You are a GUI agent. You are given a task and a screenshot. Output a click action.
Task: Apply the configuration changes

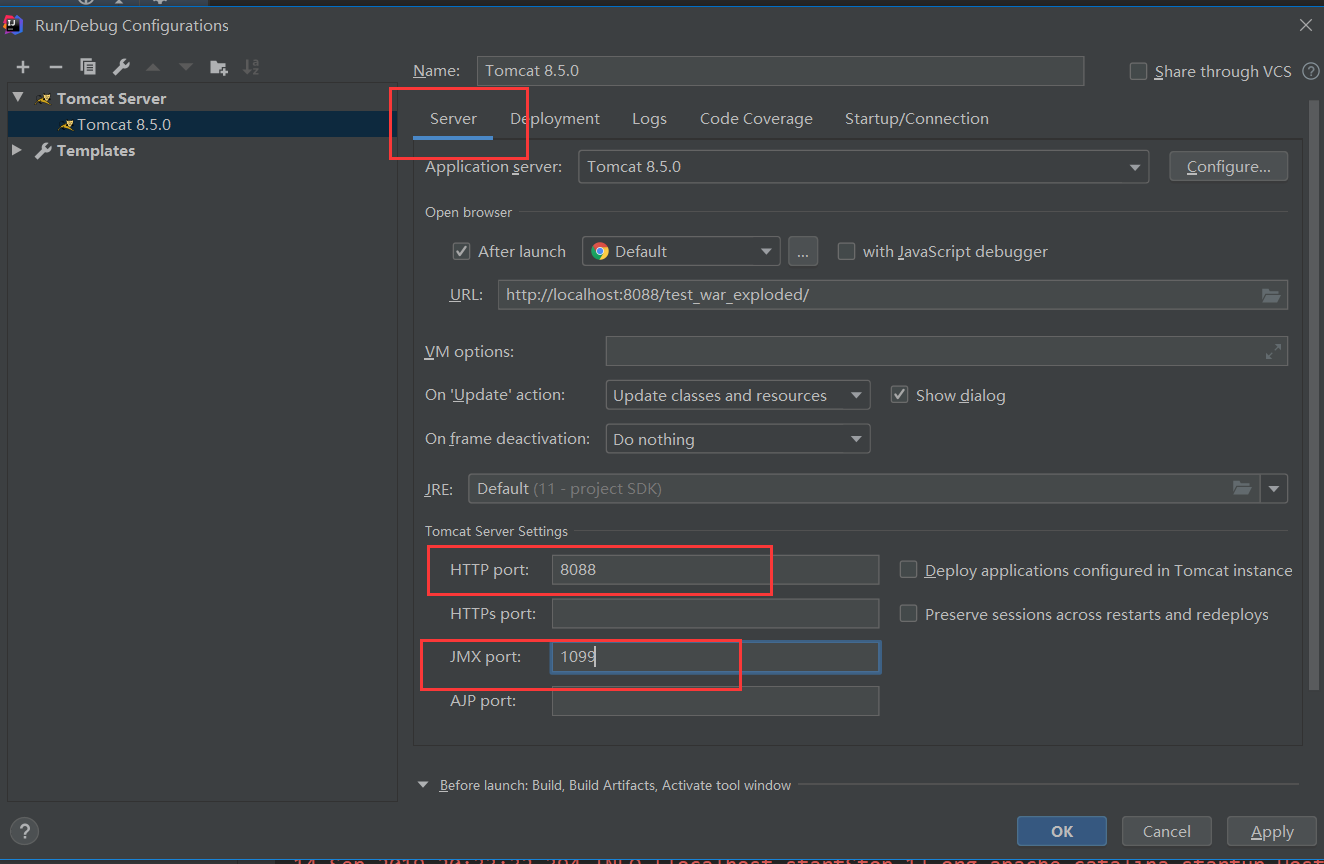(1271, 831)
